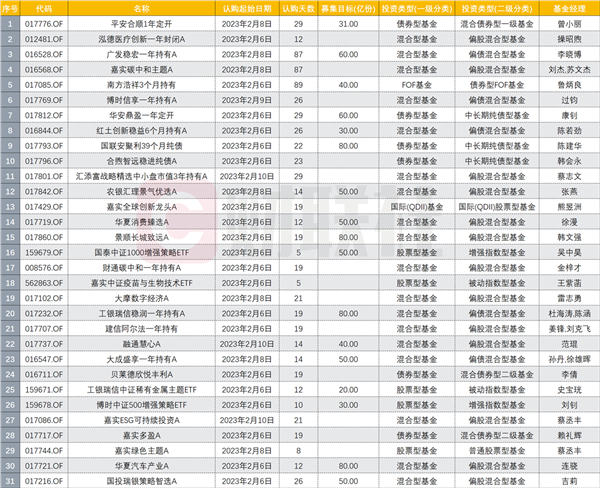Image resolution: width=600 pixels, height=488 pixels.
Task: Click 债券型FOF基金 cell
Action: click(497, 85)
